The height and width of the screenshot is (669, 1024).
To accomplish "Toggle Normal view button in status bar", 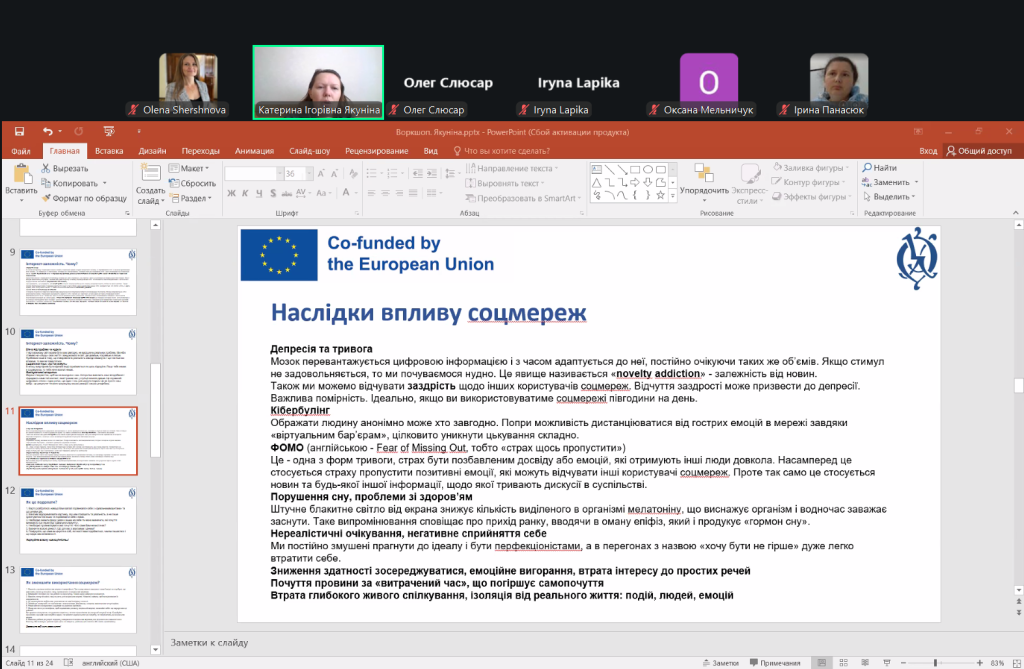I will pos(821,662).
